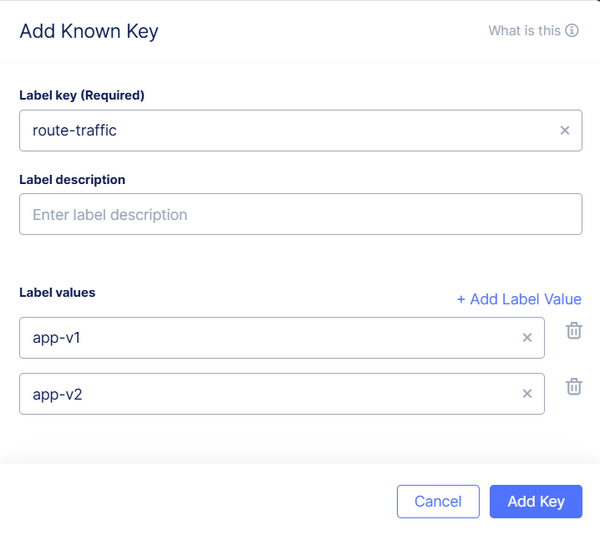Click the plus sign before Add Label Value
This screenshot has height=536, width=600.
[x=461, y=300]
